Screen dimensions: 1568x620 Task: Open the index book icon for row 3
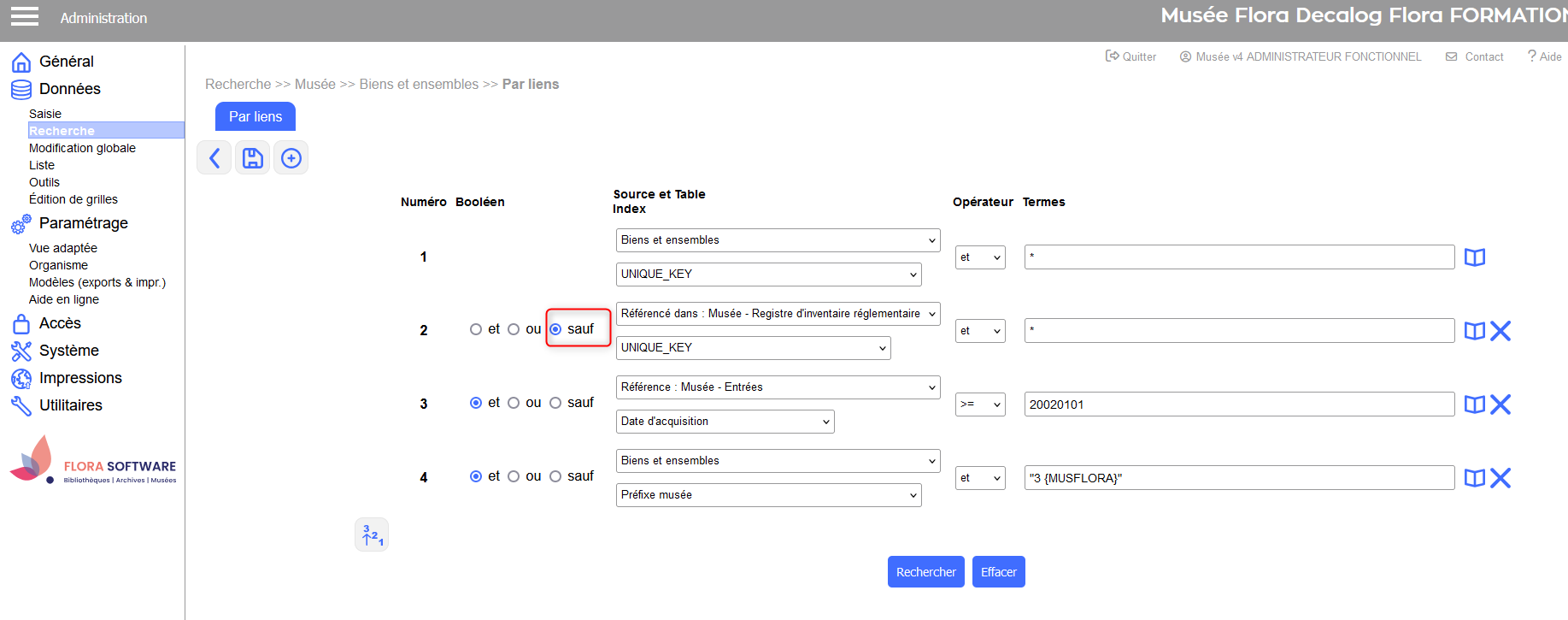coord(1475,404)
